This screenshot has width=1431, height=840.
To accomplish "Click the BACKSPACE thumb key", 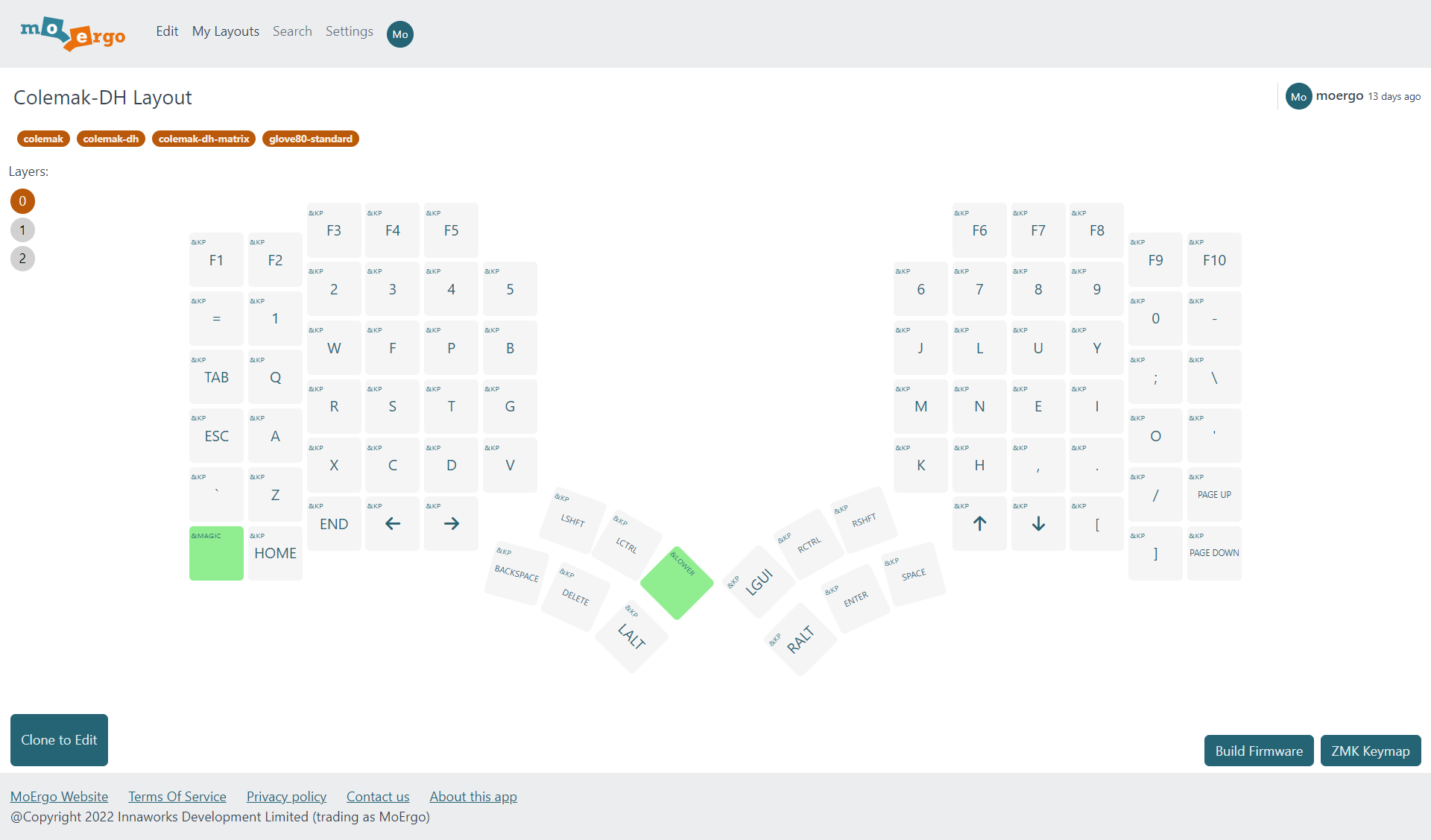I will [517, 572].
